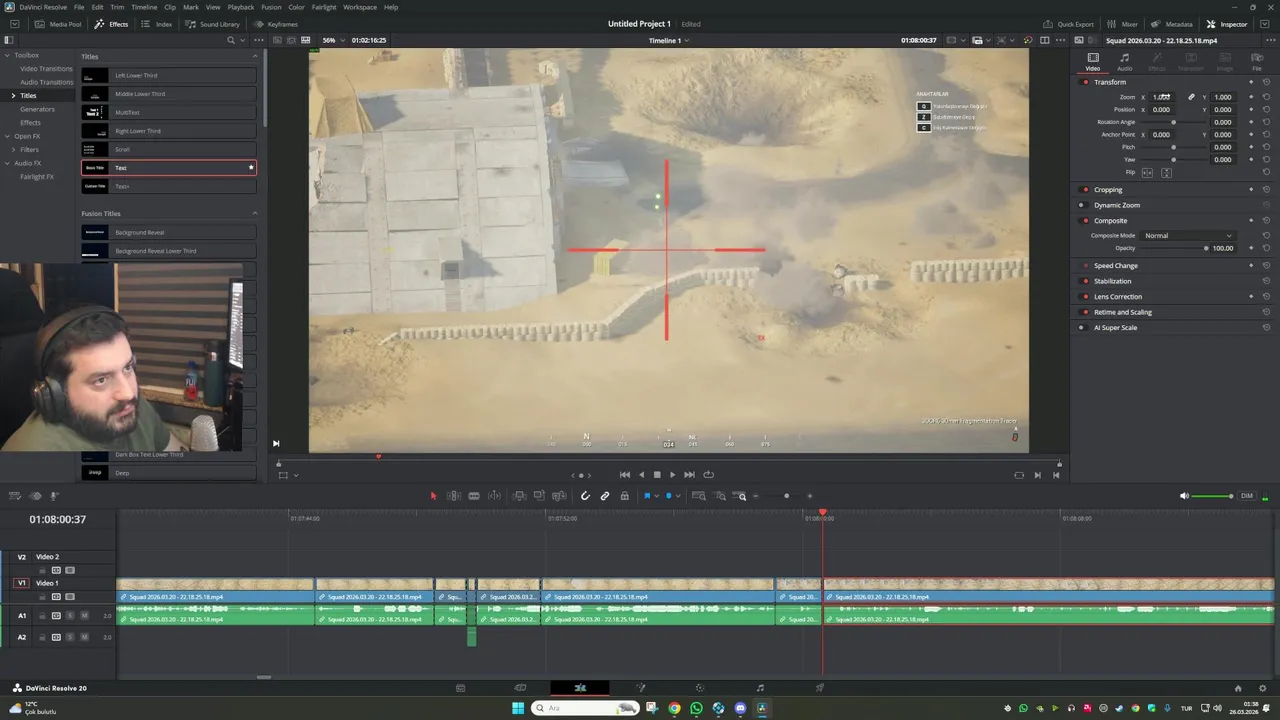Screen dimensions: 1280x720
Task: Toggle the Composite section switch
Action: [1085, 221]
